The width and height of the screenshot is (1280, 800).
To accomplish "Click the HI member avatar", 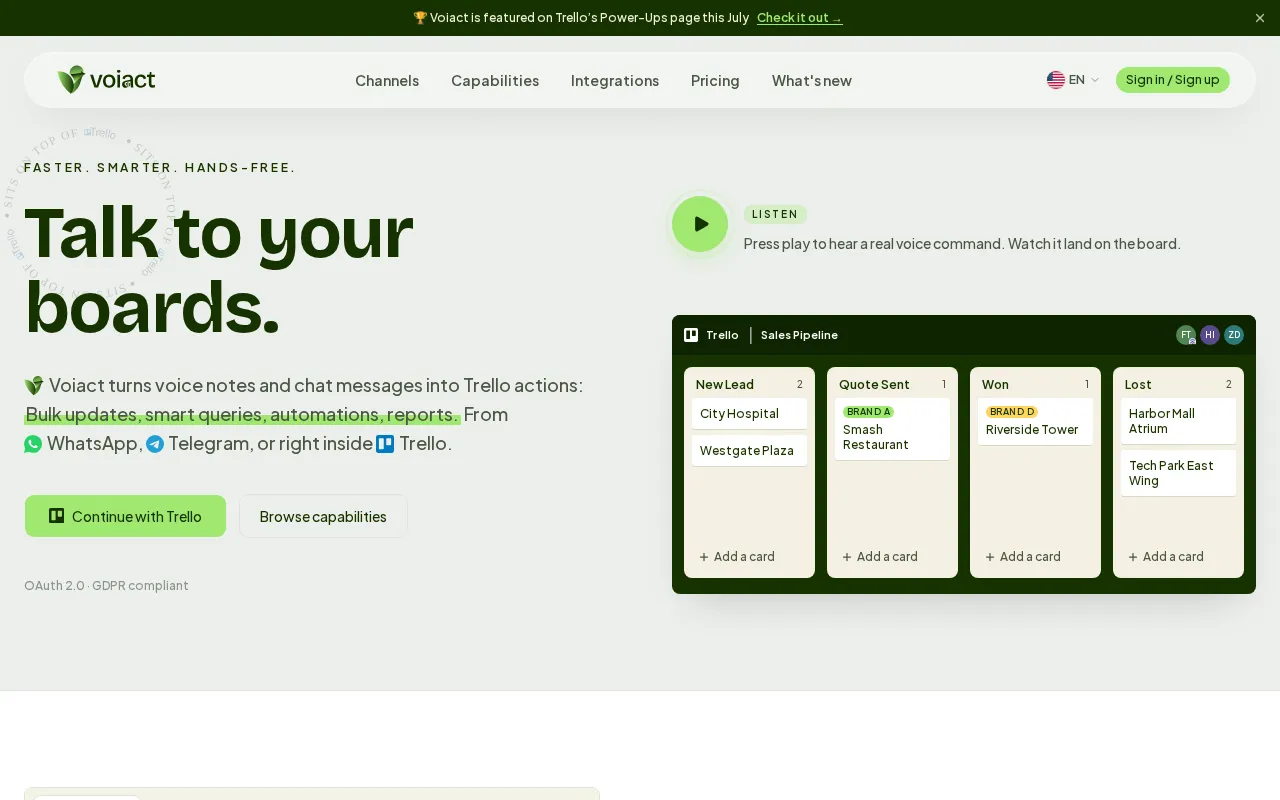I will pos(1210,335).
